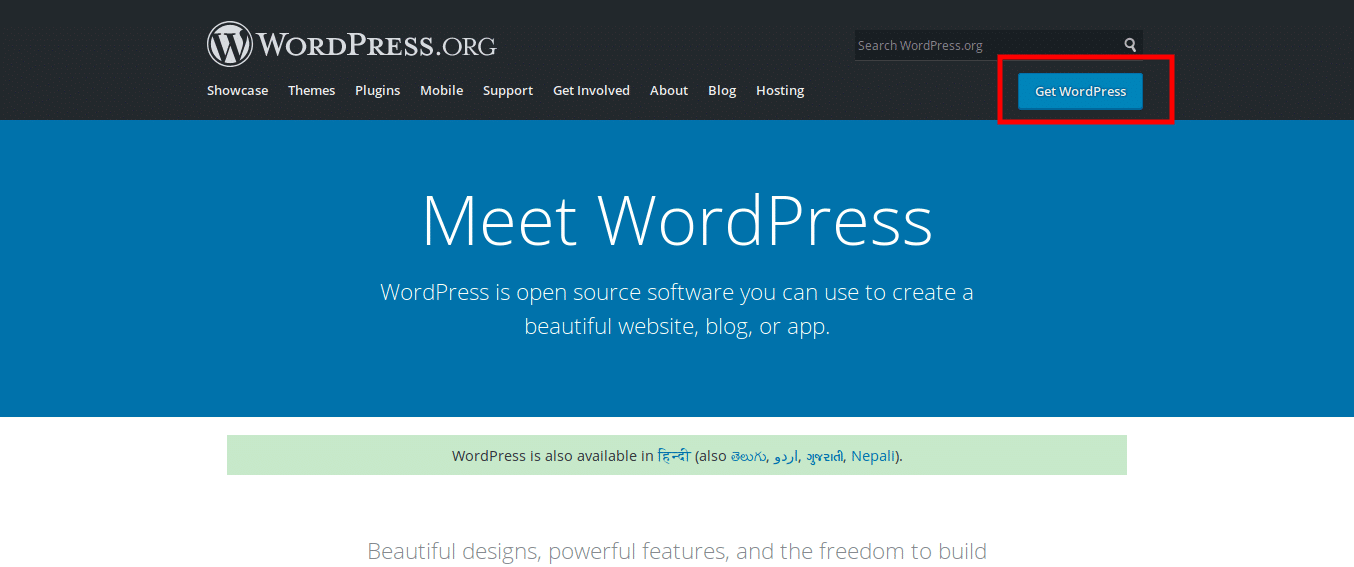Open the Showcase menu item
1354x567 pixels.
pos(238,90)
